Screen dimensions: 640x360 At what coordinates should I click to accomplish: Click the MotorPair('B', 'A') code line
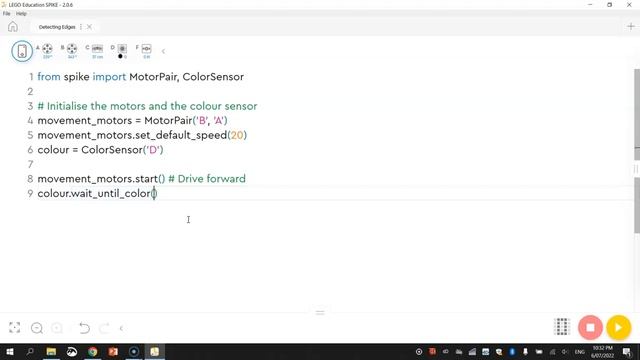(x=132, y=121)
